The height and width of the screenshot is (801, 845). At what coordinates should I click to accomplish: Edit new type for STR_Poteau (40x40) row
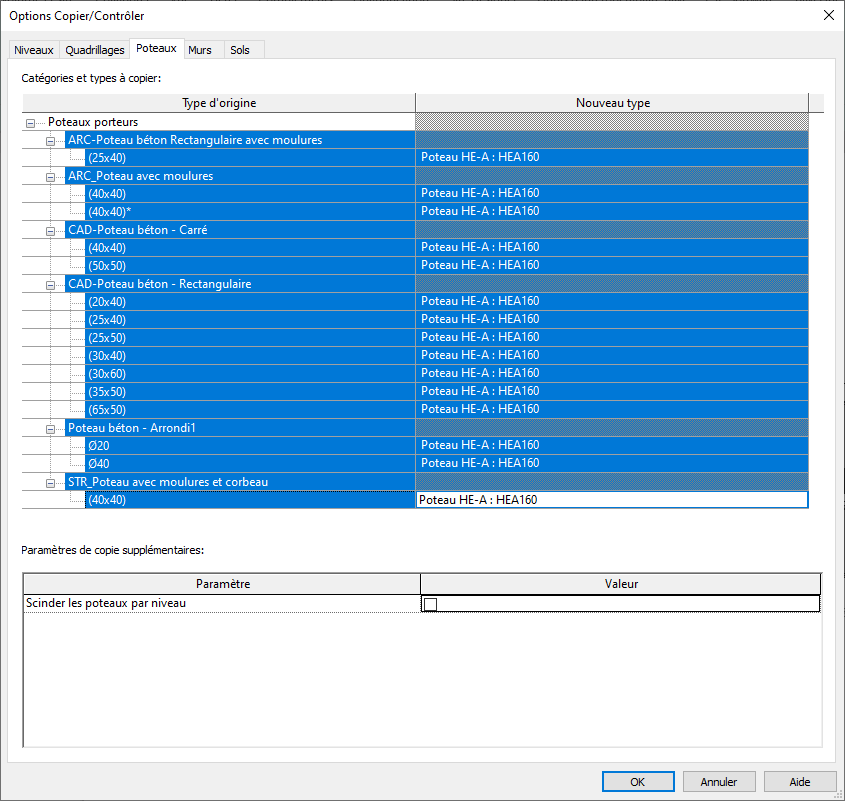[x=611, y=500]
